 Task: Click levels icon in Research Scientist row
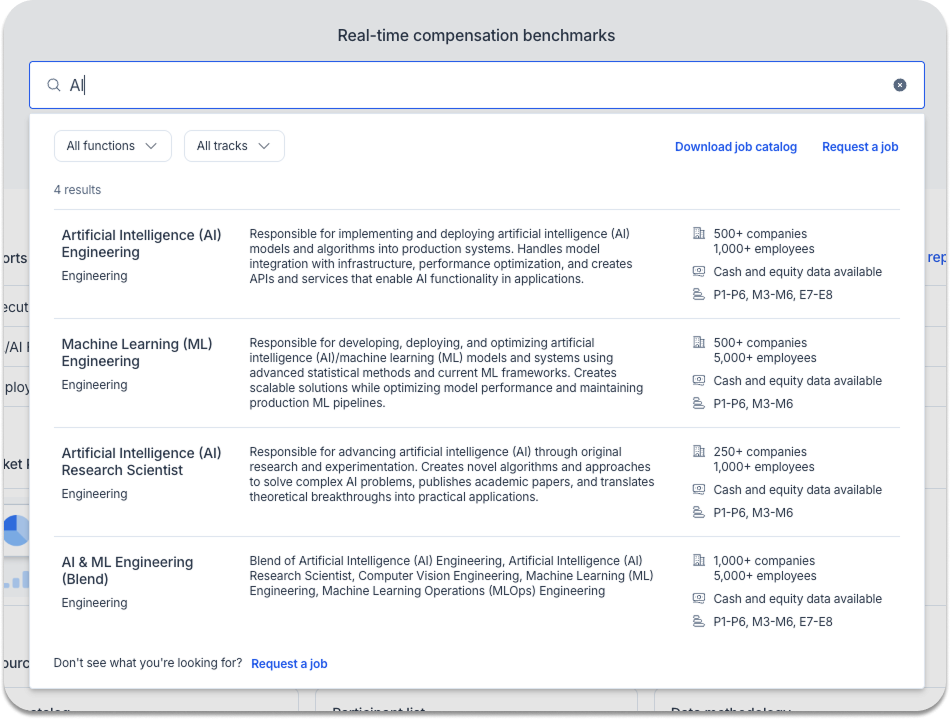[699, 512]
